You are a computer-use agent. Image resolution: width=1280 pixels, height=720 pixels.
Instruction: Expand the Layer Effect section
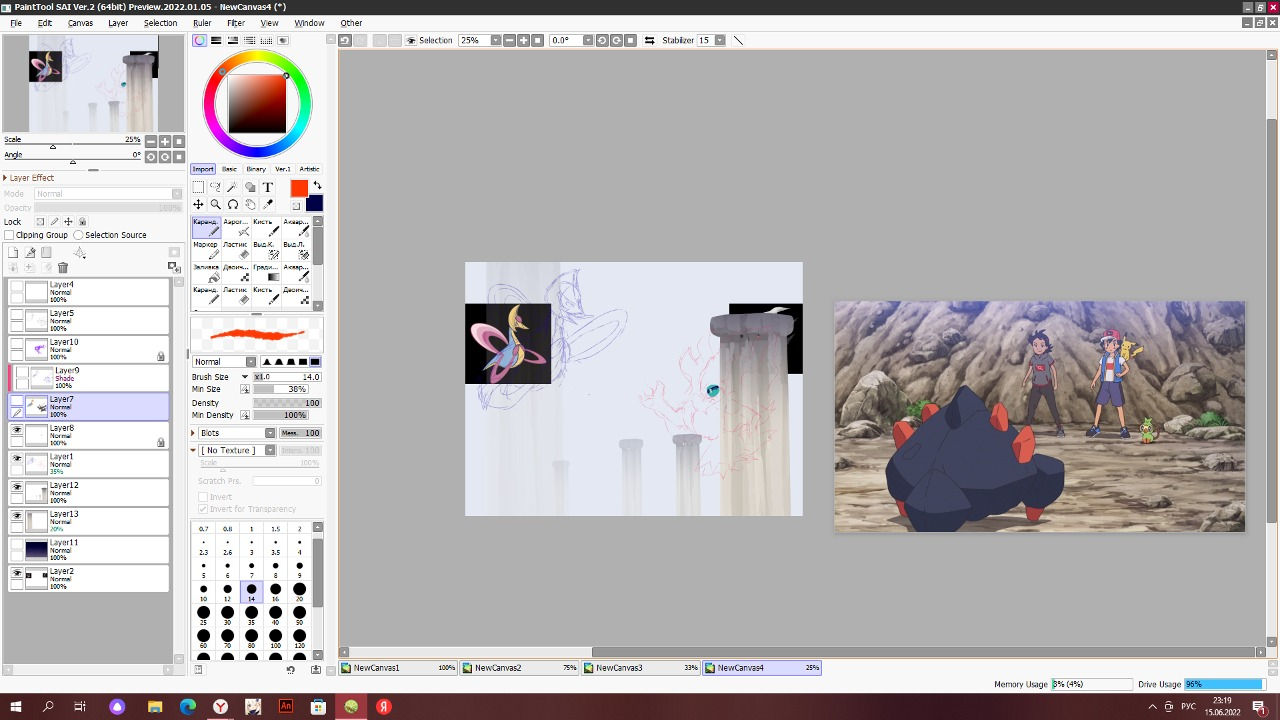pyautogui.click(x=5, y=178)
